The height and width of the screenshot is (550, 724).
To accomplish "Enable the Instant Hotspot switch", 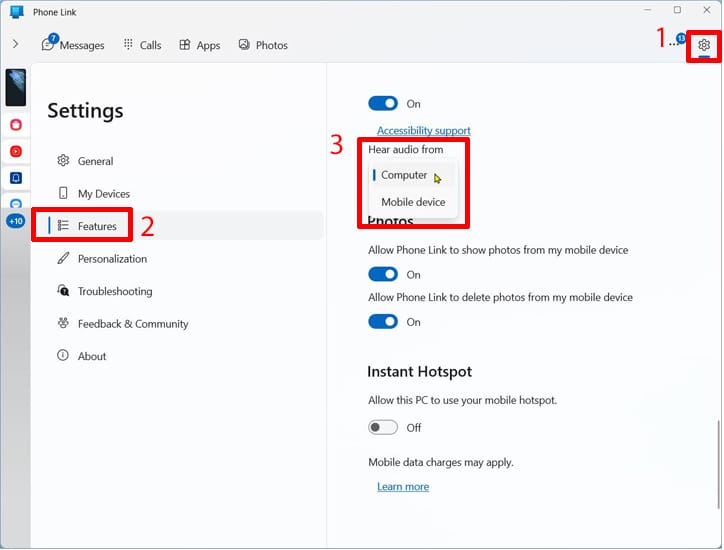I will pos(383,428).
